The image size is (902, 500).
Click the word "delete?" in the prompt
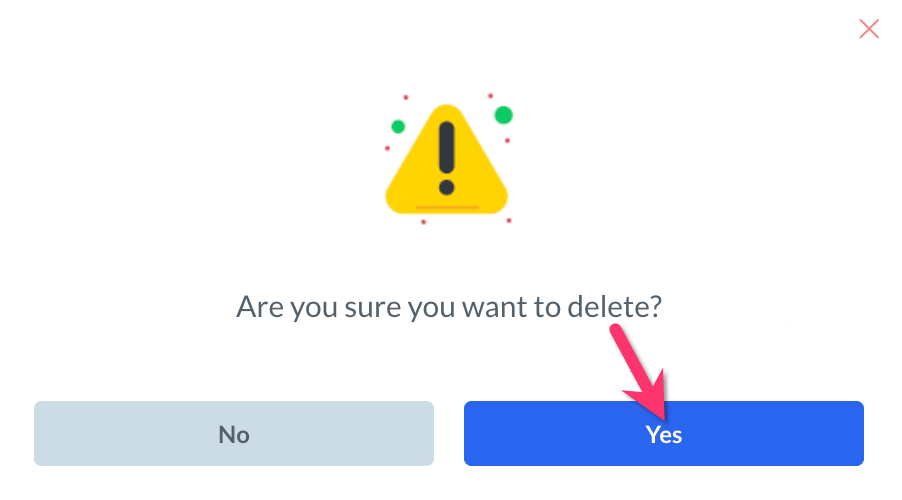click(x=614, y=307)
